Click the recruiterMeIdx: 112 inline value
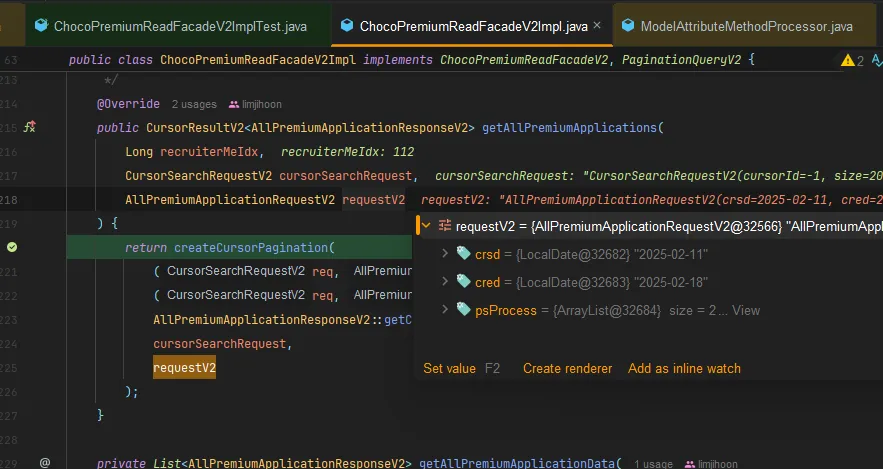 (347, 152)
